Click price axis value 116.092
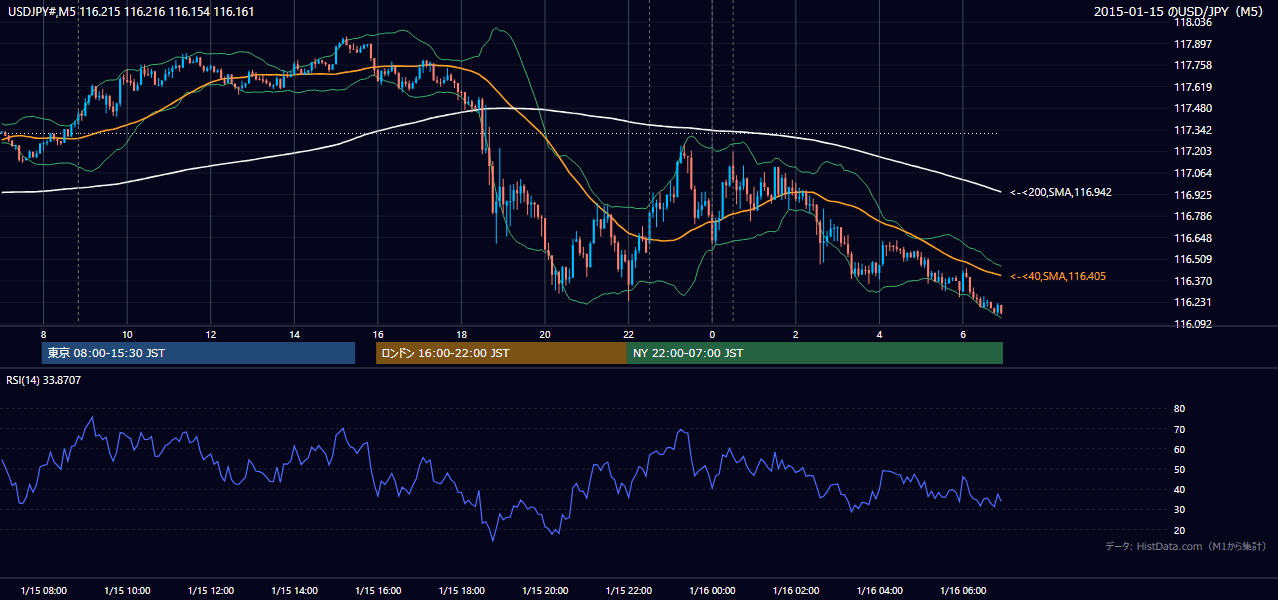 (x=1192, y=324)
